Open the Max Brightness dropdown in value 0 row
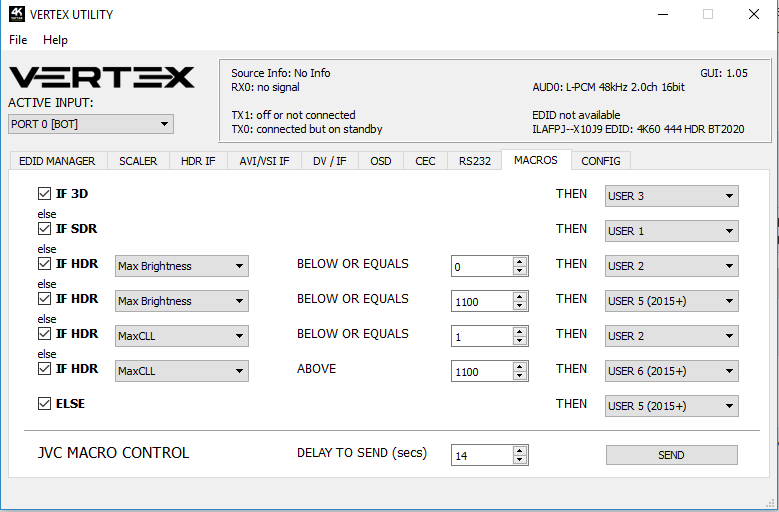Screen dimensions: 779x512 coord(182,266)
